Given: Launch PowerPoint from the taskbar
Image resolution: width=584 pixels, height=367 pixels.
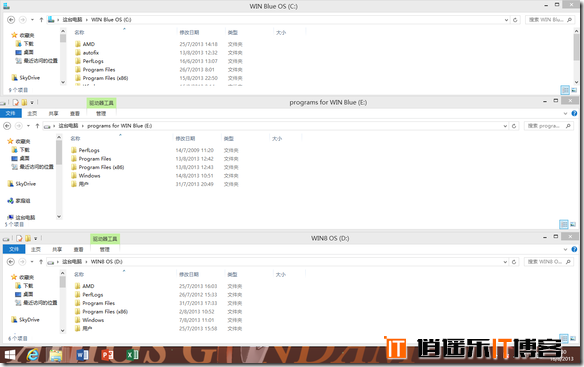Looking at the screenshot, I should [x=107, y=355].
